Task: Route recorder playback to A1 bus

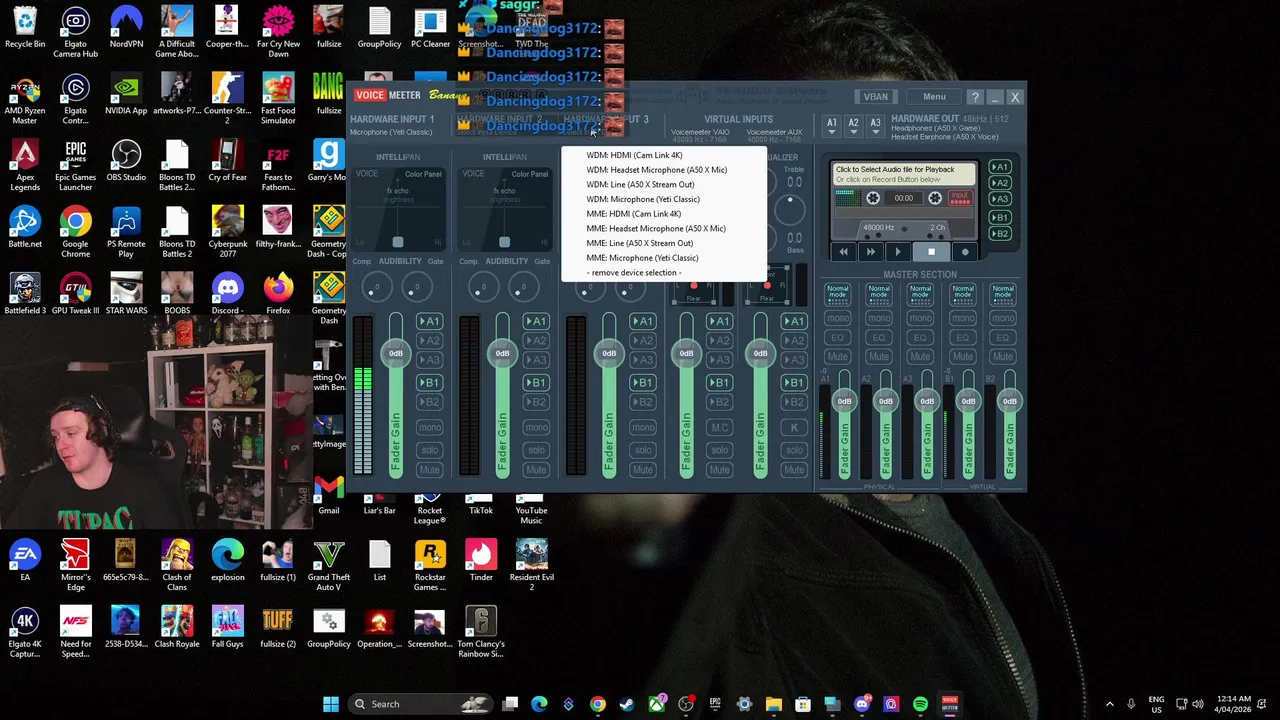Action: (999, 167)
